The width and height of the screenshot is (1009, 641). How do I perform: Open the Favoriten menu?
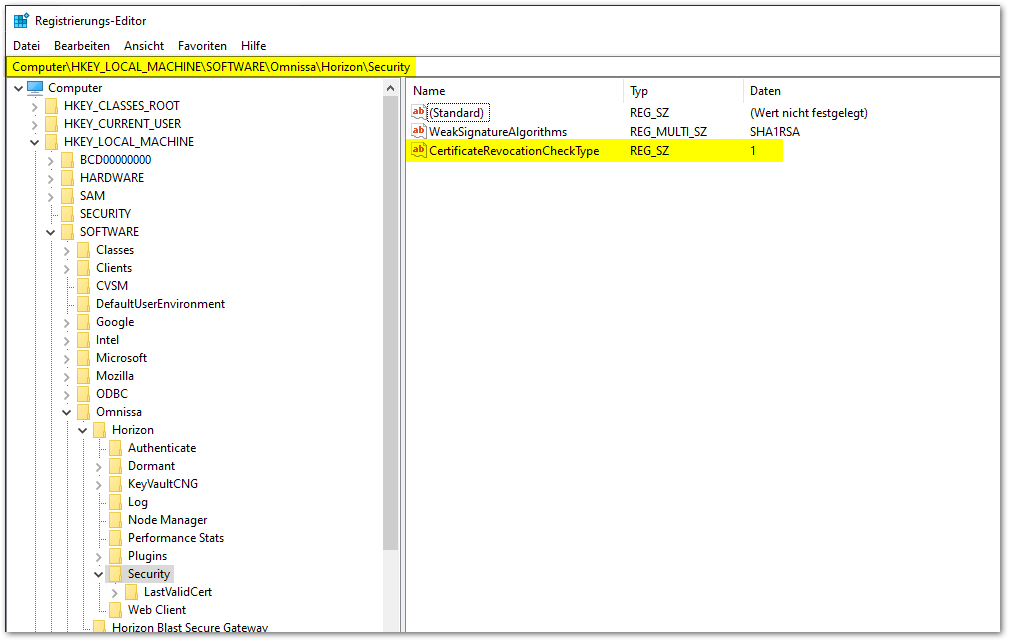(x=202, y=46)
